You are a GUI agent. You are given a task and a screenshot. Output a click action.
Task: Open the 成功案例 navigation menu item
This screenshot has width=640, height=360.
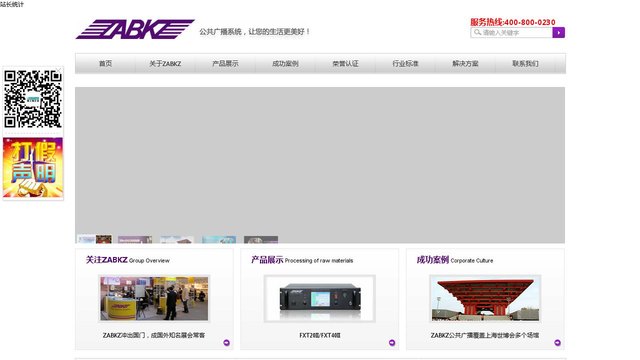[x=285, y=64]
